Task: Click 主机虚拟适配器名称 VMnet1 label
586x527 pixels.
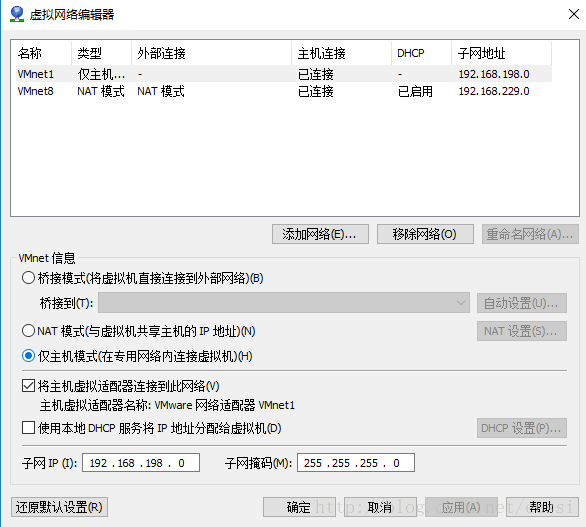Action: tap(167, 405)
